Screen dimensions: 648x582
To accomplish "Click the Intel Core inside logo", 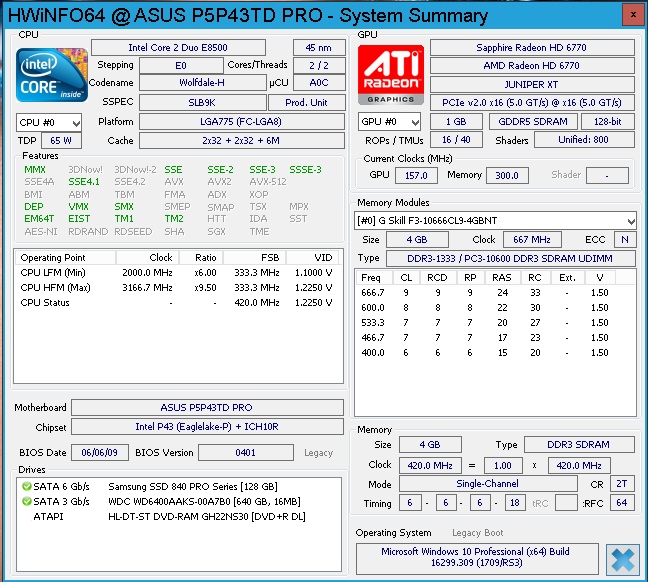I will point(52,75).
